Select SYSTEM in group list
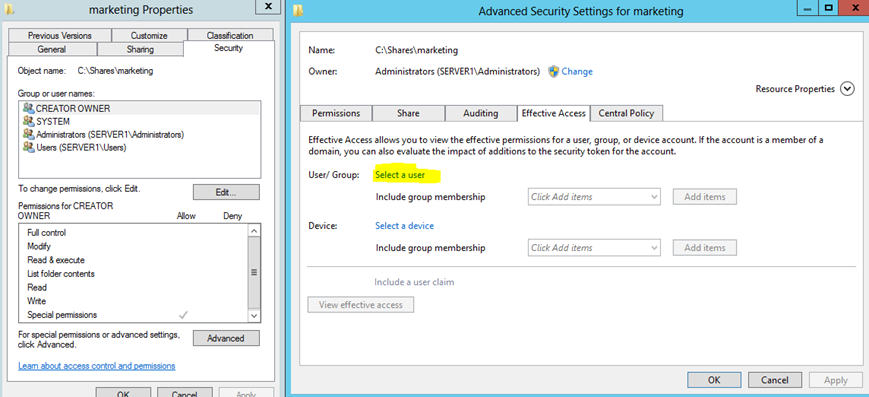 140,121
